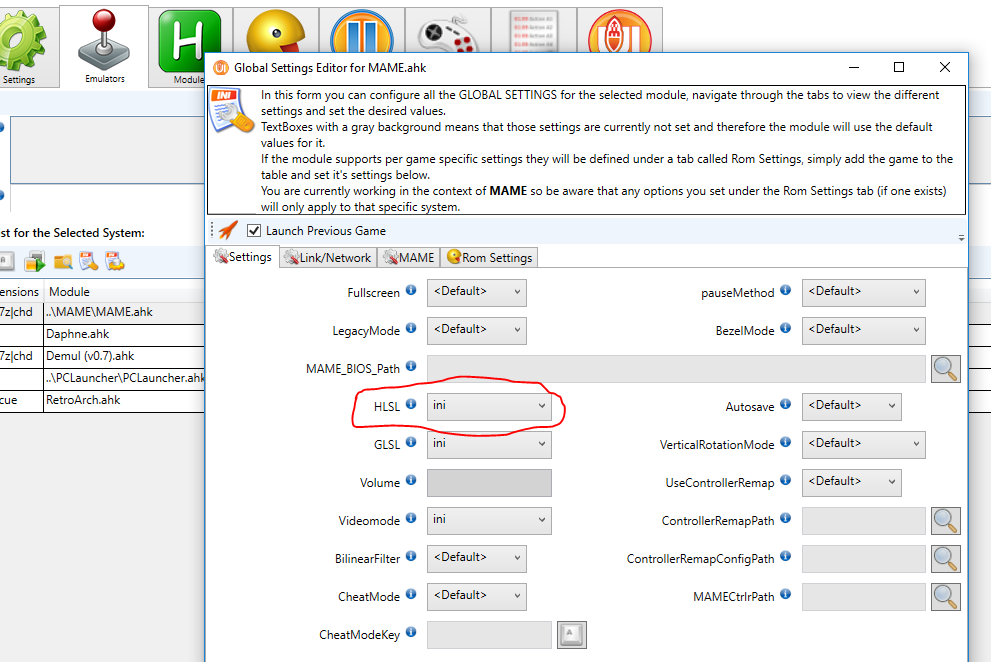Click the MAMECtrlrPath info icon
The width and height of the screenshot is (991, 662).
pyautogui.click(x=786, y=594)
